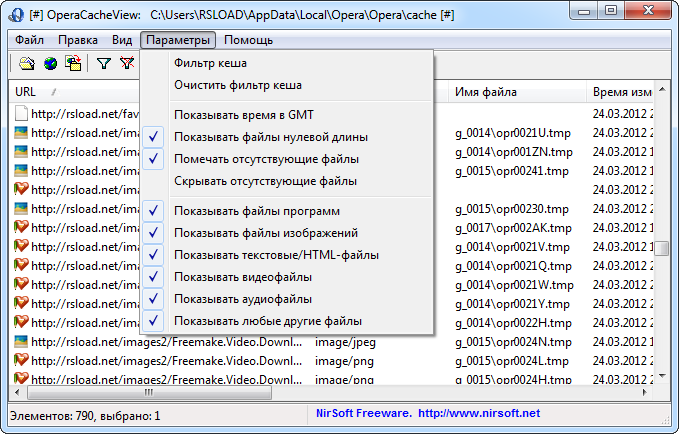The height and width of the screenshot is (434, 679).
Task: Open the http://www.nirsoft.net link
Action: [479, 413]
